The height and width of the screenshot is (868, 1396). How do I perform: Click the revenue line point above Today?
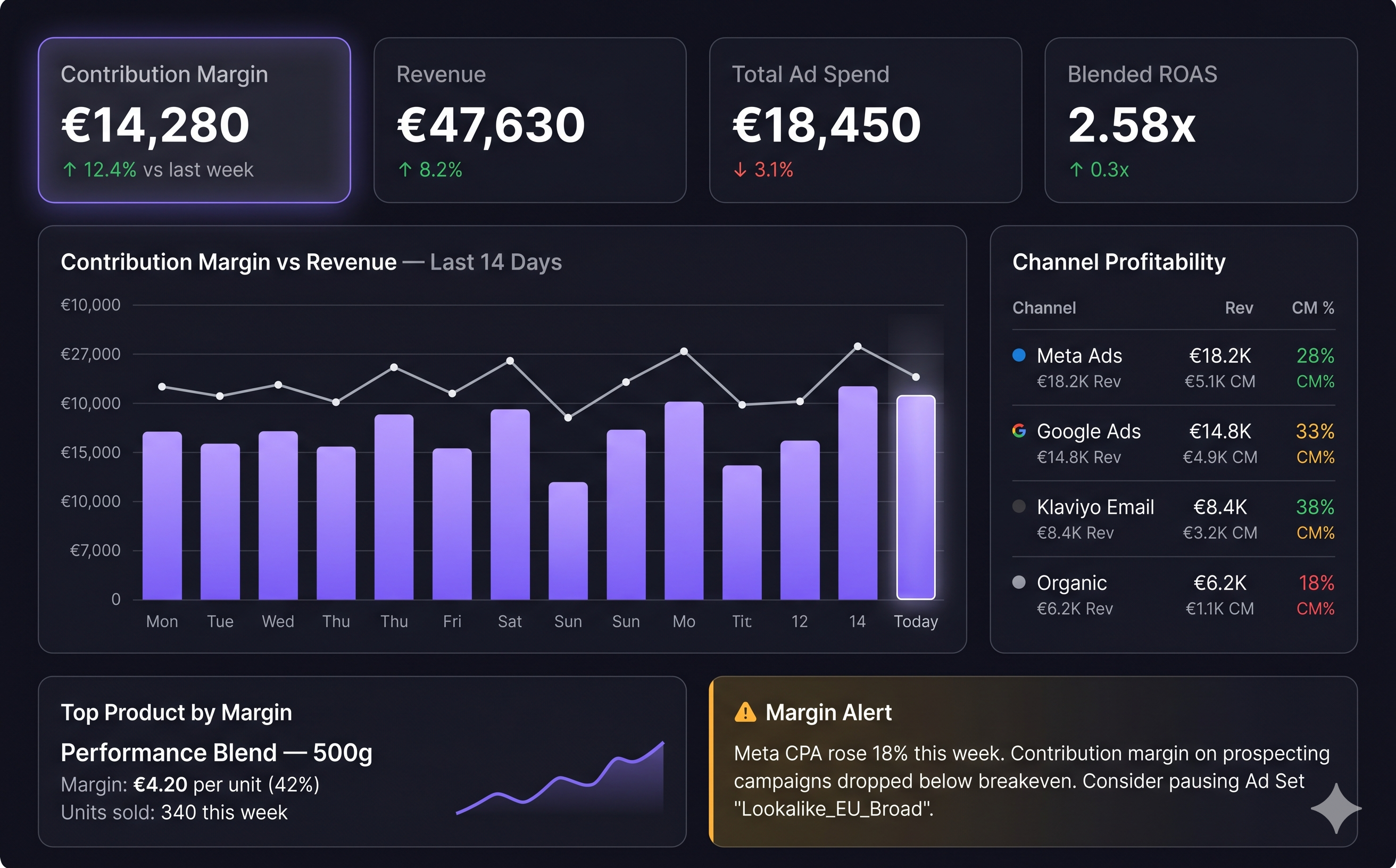point(916,377)
